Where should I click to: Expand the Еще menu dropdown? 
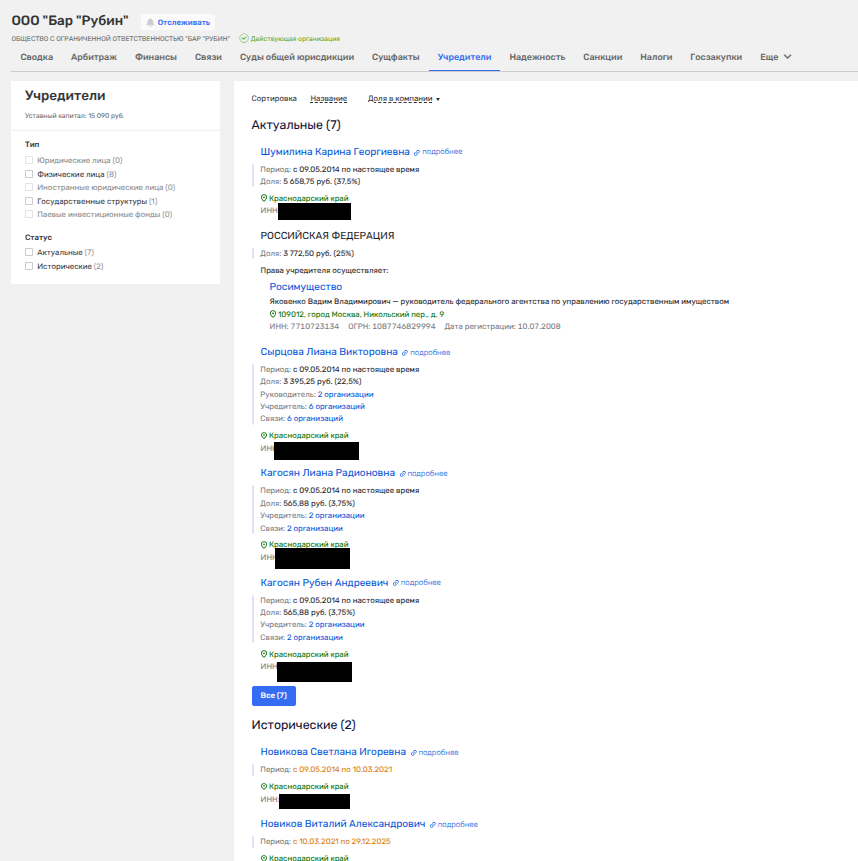(775, 57)
